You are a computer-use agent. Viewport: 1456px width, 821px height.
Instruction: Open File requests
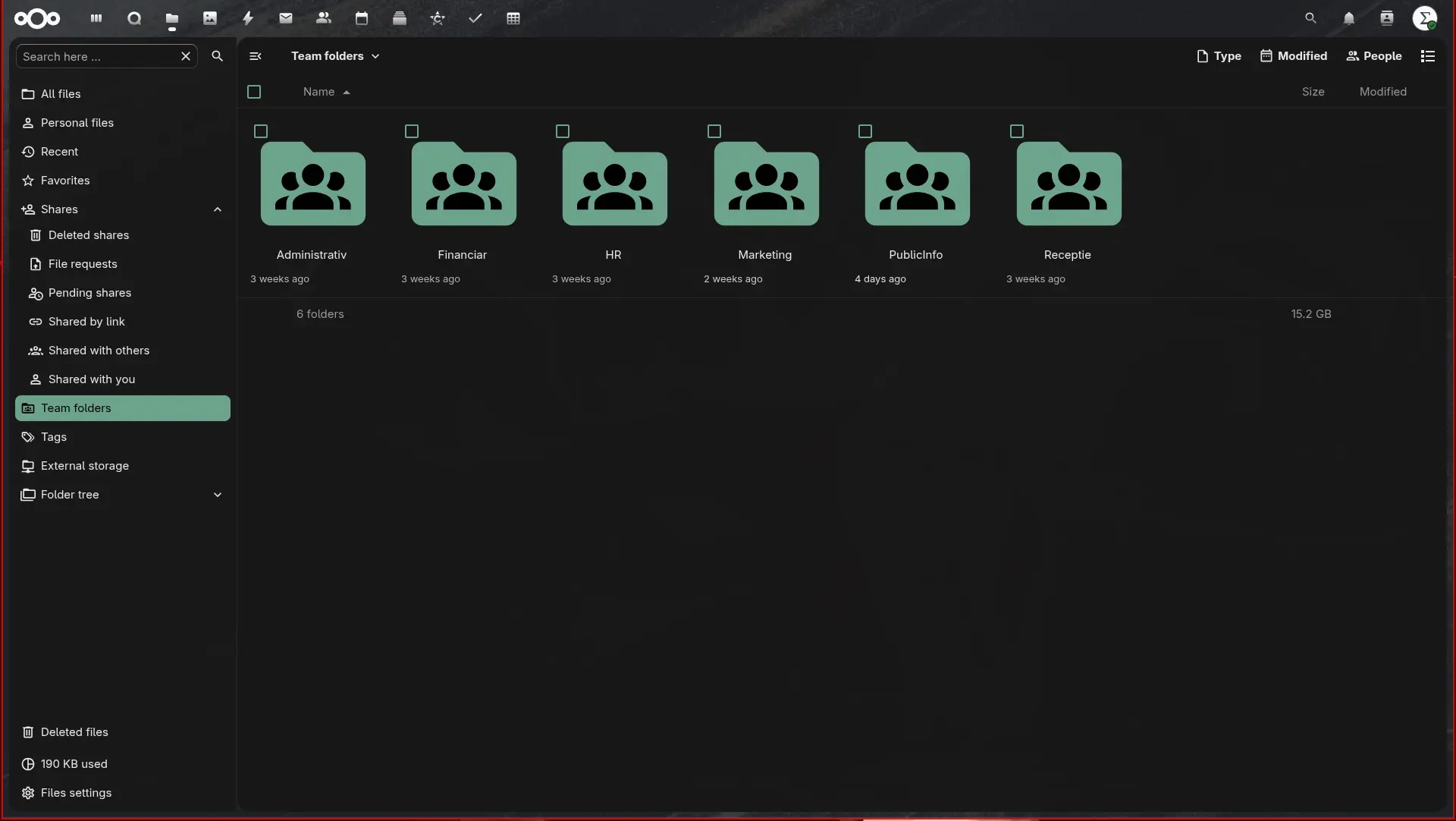coord(127,264)
